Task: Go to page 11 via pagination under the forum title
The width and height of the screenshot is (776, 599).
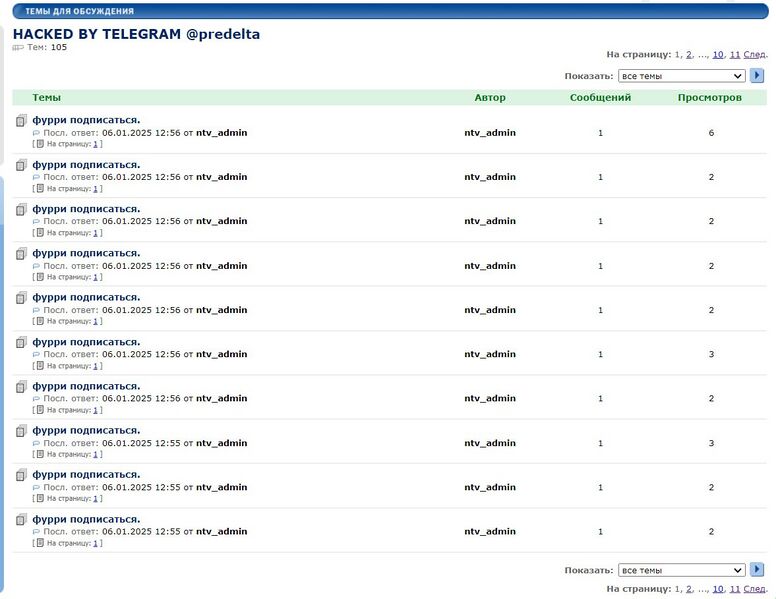Action: (x=735, y=54)
